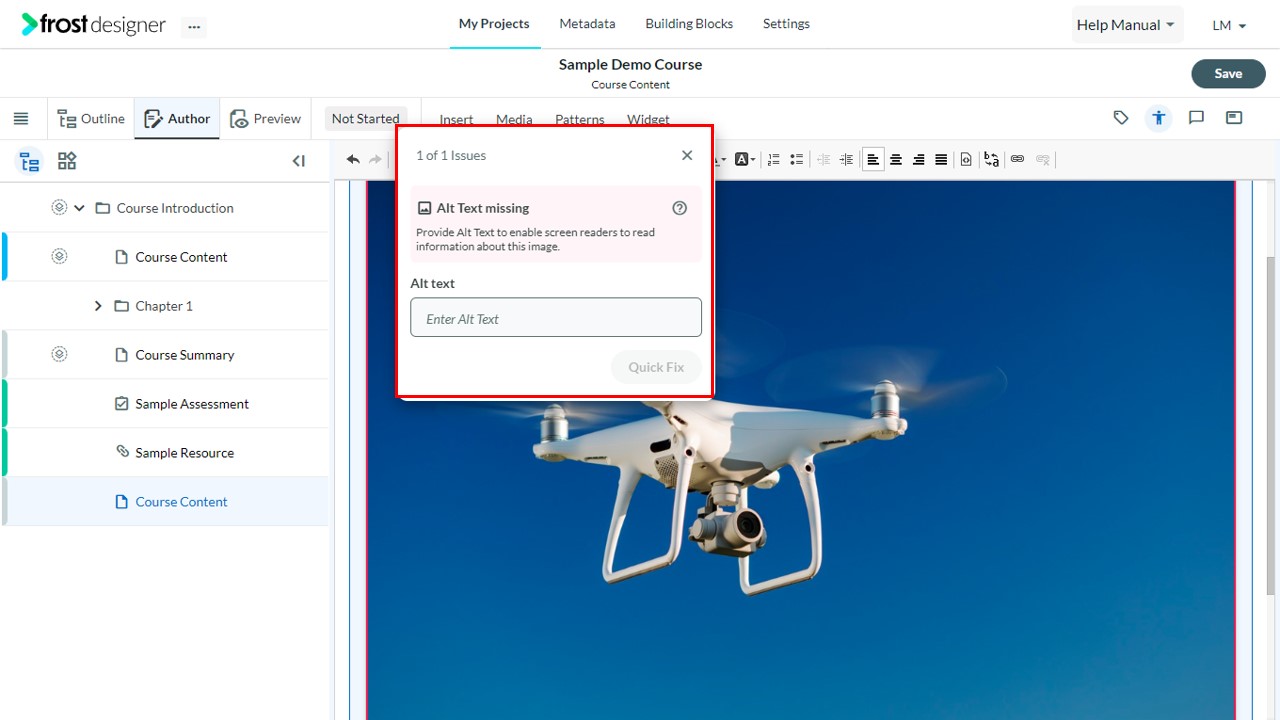Justify the text
Screen dimensions: 1280x720
941,159
